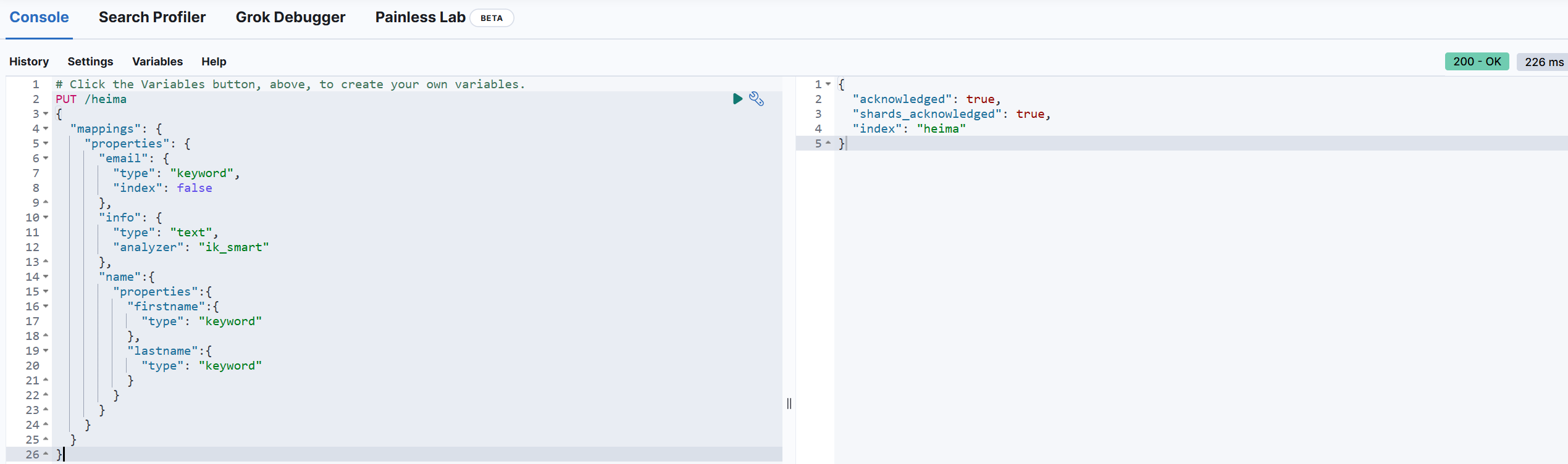Collapse the "email" block fold arrow on line 6
This screenshot has height=464, width=1568.
click(46, 158)
